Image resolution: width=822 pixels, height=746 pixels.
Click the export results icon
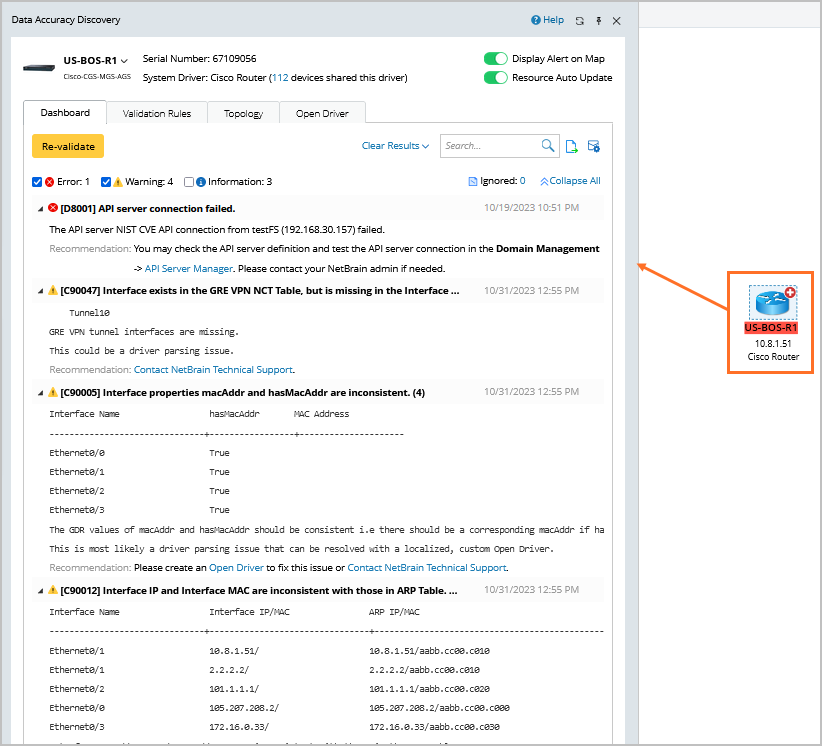(x=571, y=146)
